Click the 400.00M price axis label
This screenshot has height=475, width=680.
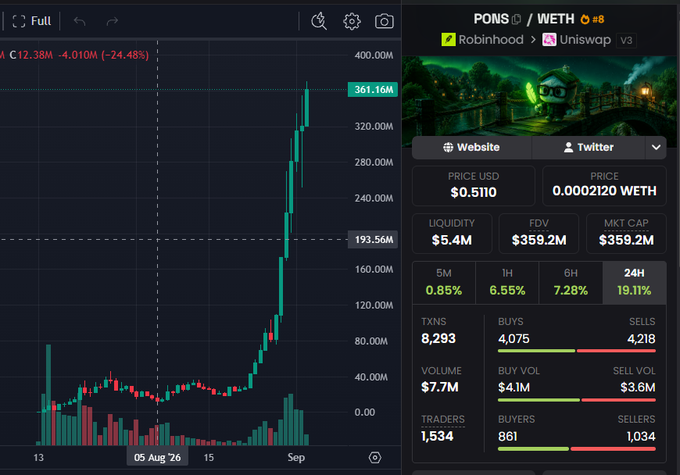coord(374,56)
